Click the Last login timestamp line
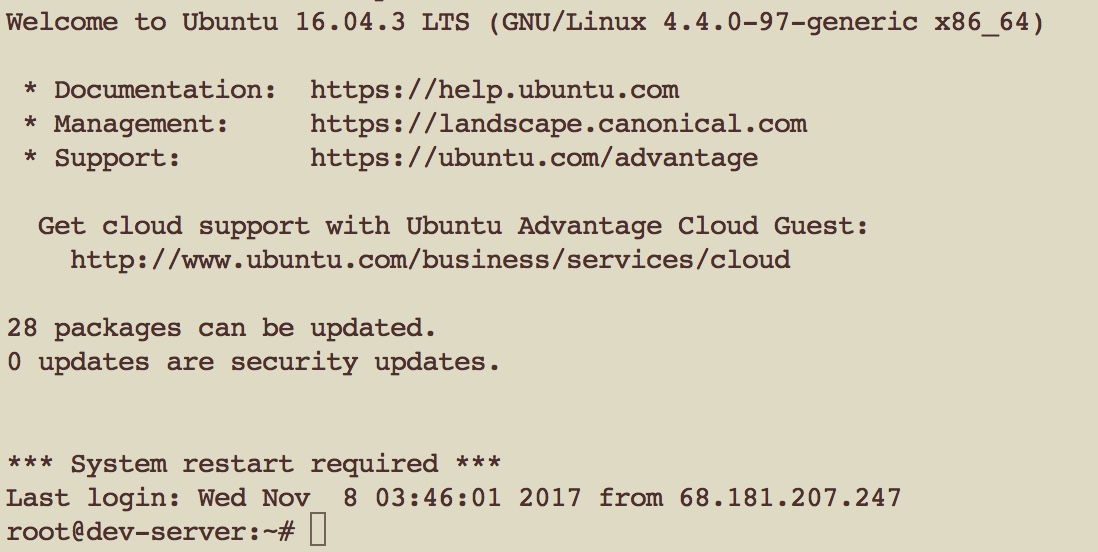 coord(454,498)
